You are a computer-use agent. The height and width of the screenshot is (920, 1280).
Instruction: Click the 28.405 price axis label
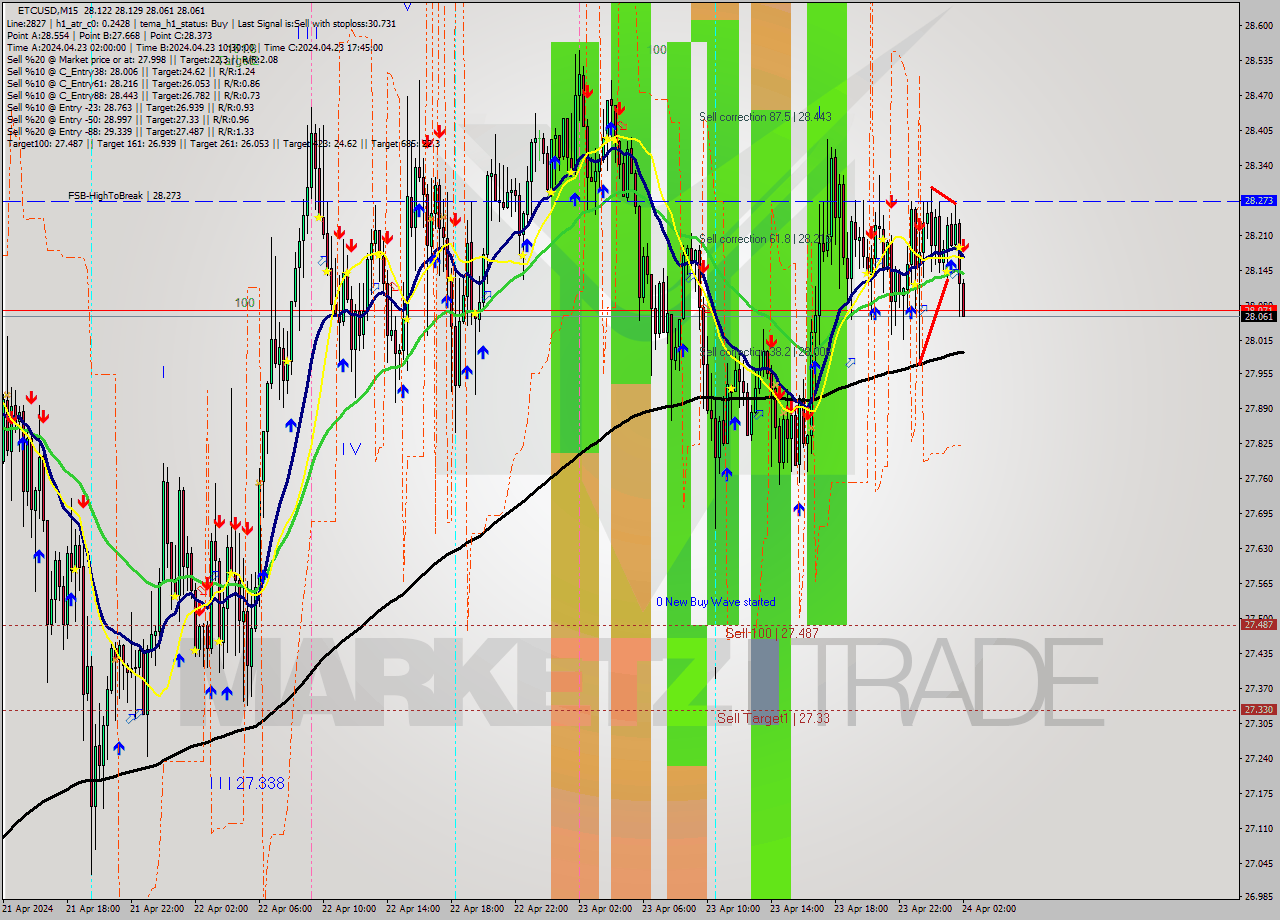[x=1258, y=131]
